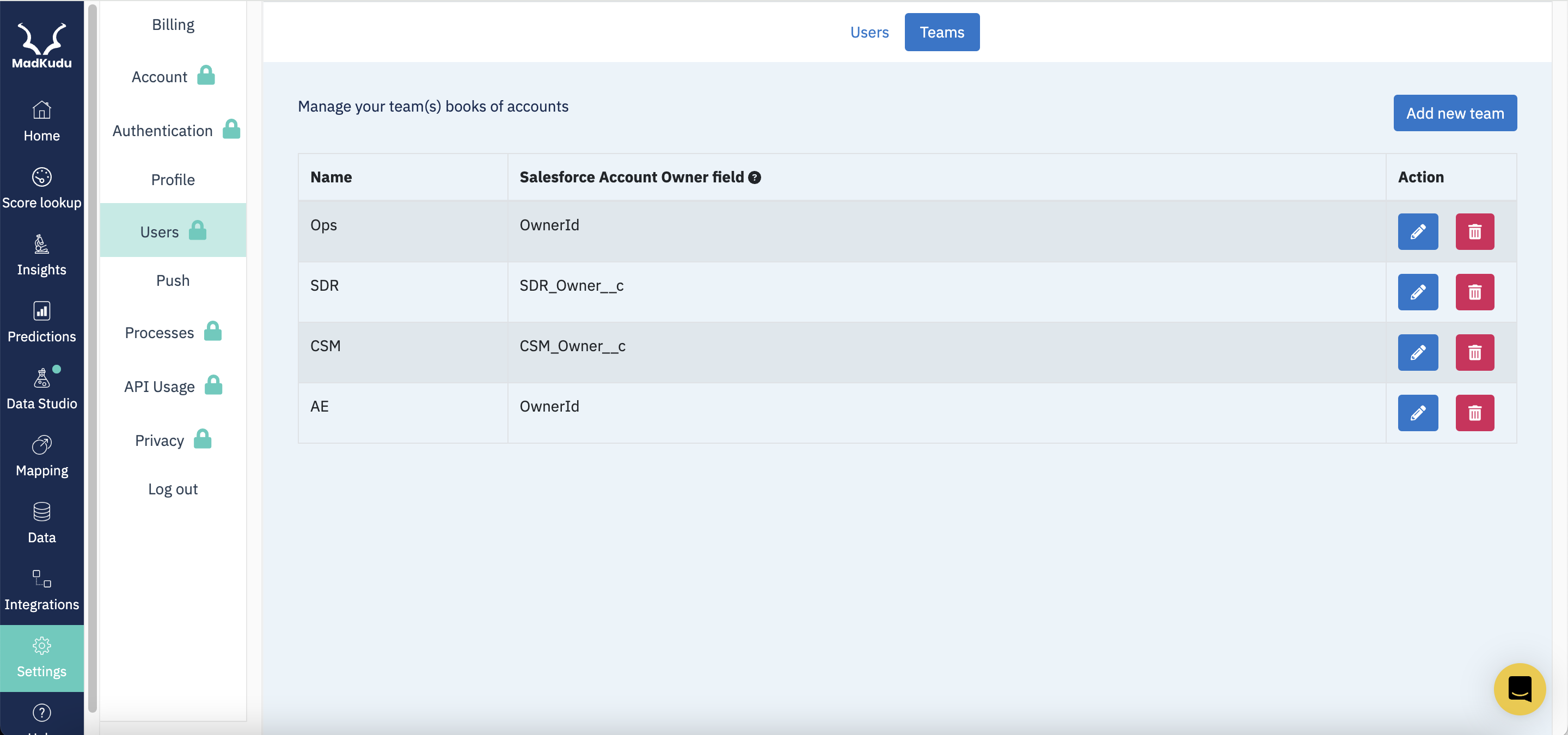1568x735 pixels.
Task: Click the SDR team name cell
Action: click(402, 292)
